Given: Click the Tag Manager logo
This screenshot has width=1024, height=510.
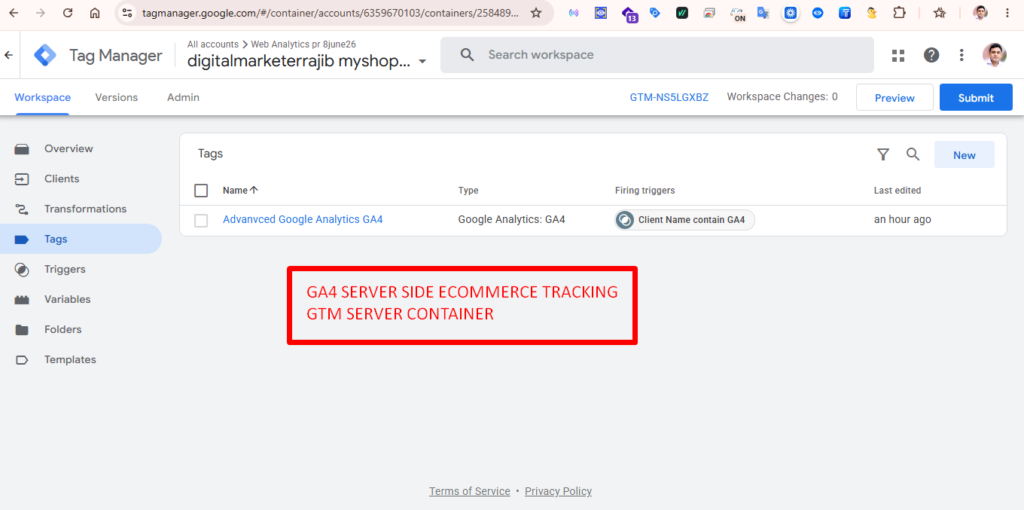Looking at the screenshot, I should [45, 56].
